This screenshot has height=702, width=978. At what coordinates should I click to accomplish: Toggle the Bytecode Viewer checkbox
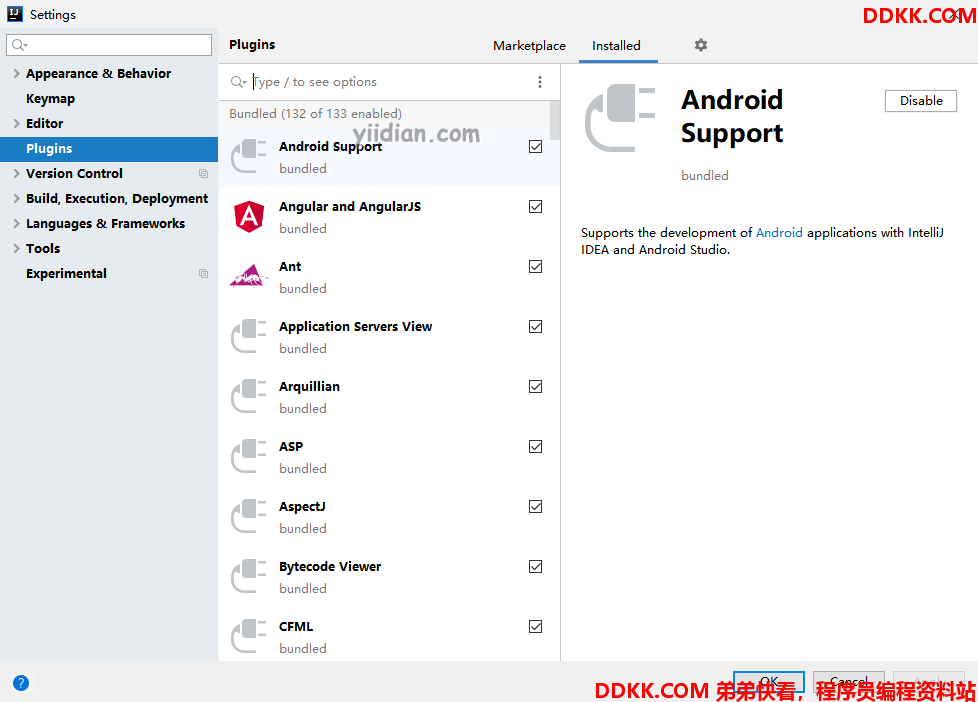pyautogui.click(x=535, y=566)
